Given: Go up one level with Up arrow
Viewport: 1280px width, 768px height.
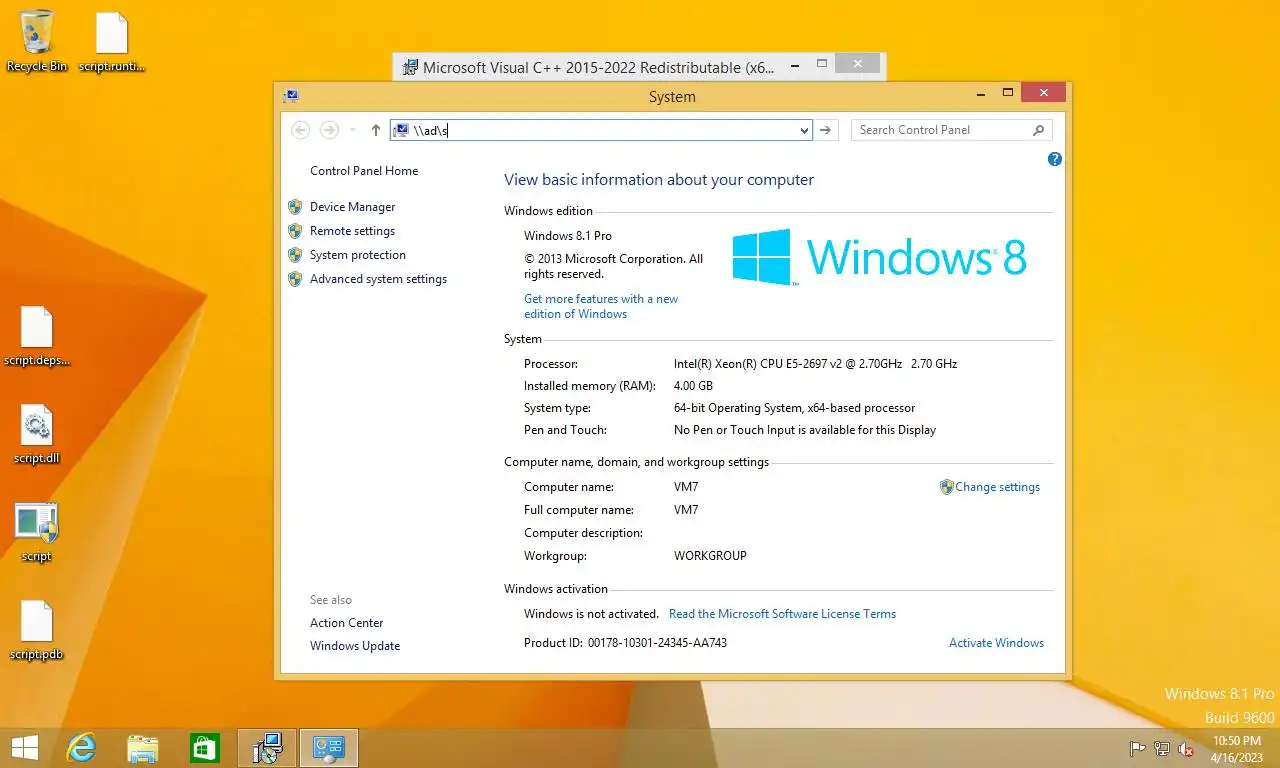Looking at the screenshot, I should point(376,130).
